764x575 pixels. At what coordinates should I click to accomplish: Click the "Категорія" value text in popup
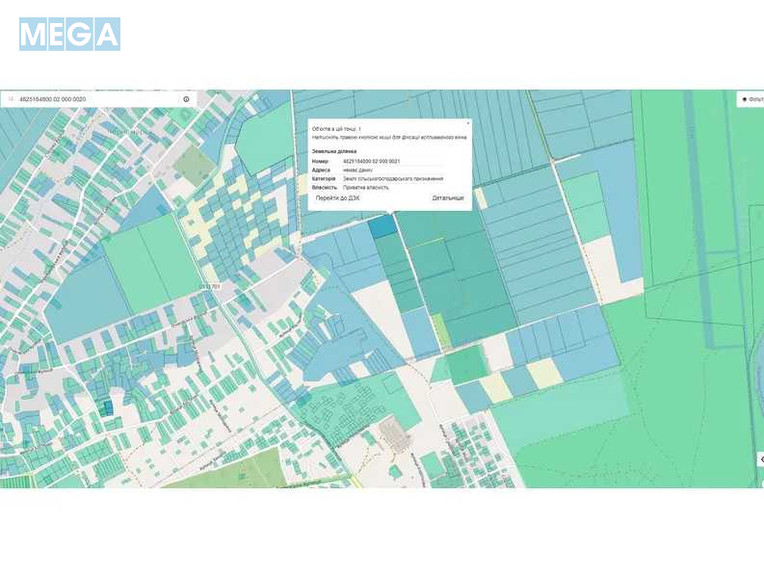(x=392, y=178)
